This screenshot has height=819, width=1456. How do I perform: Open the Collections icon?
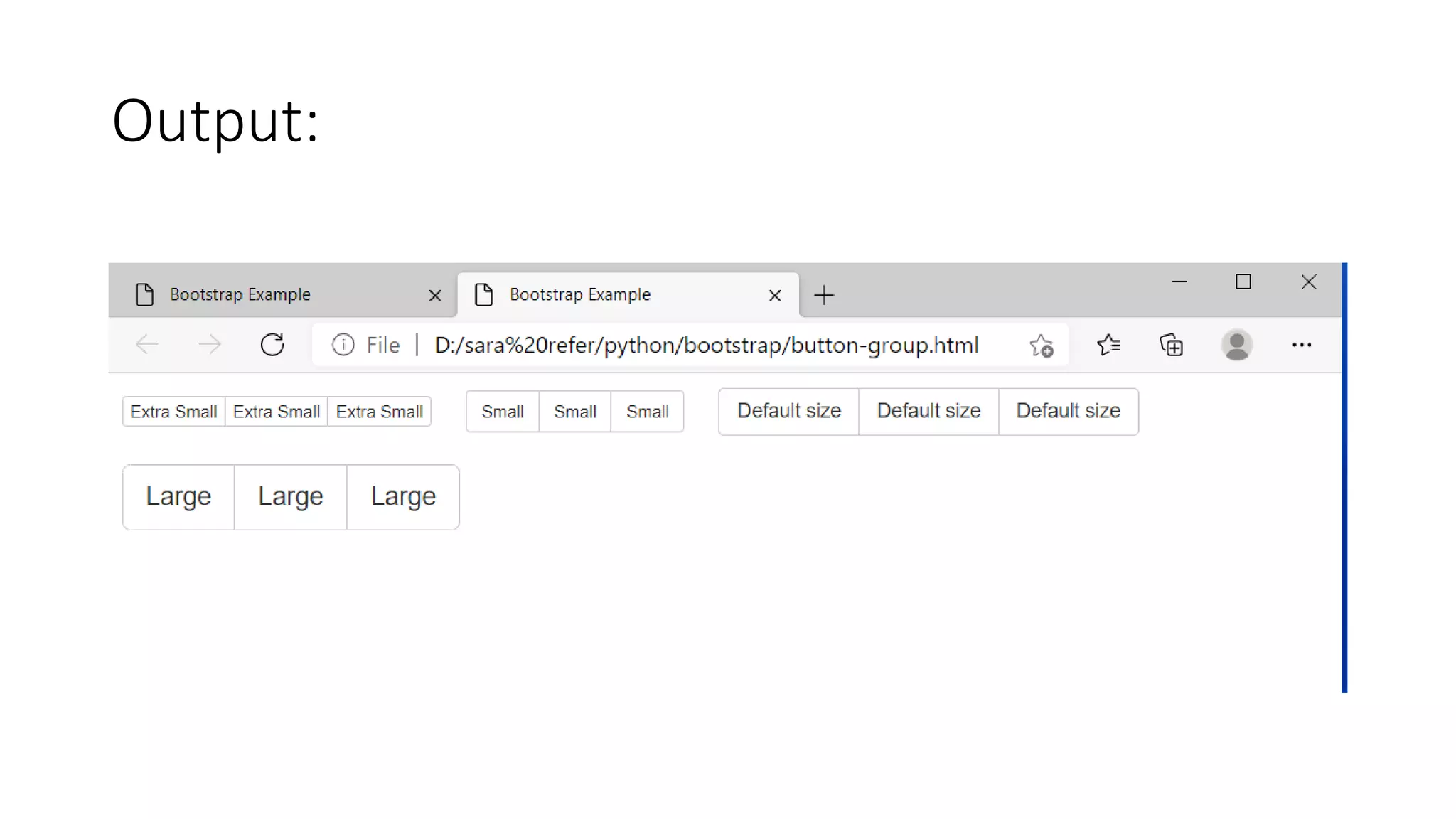pos(1171,345)
